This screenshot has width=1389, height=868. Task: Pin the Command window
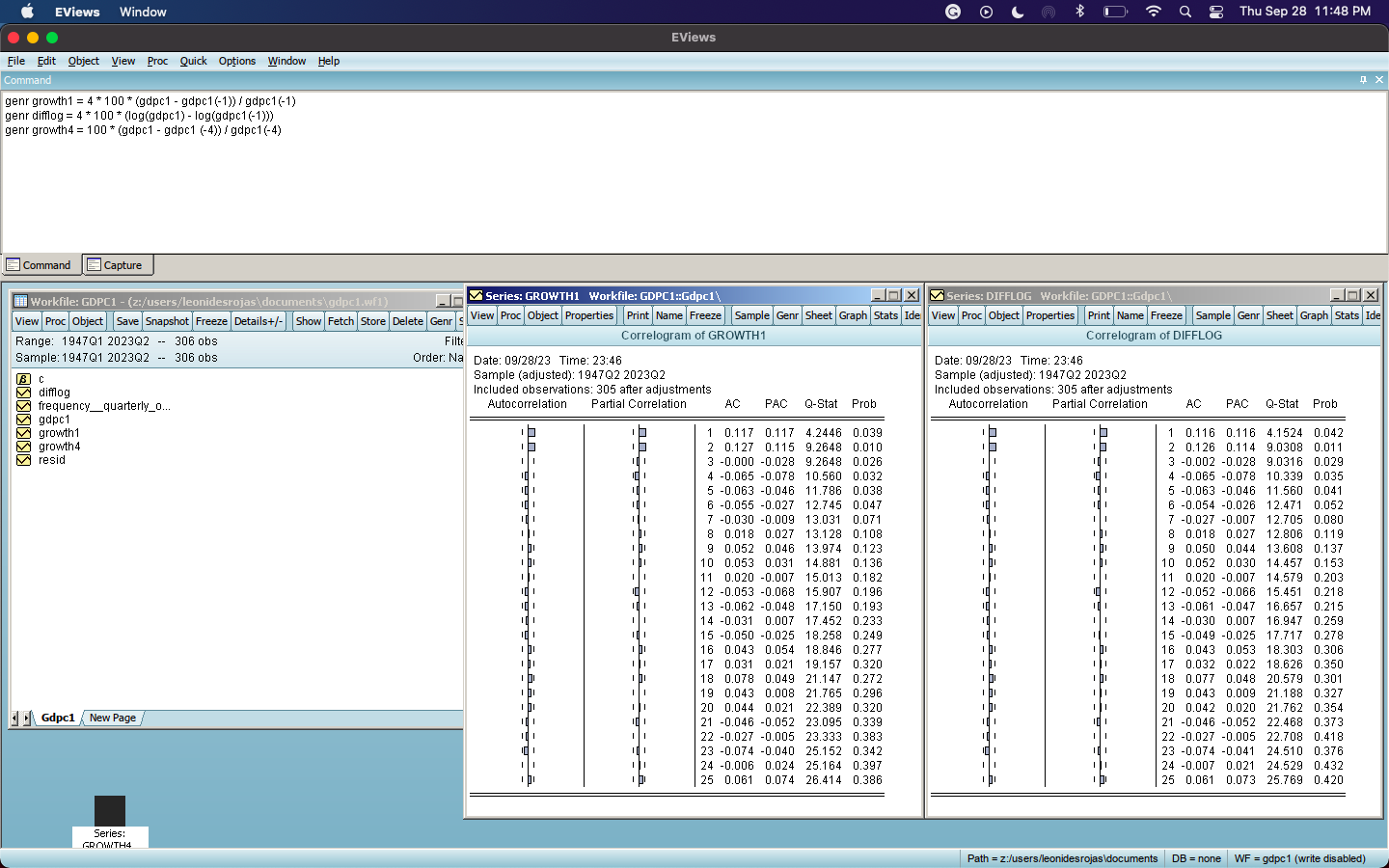click(x=1363, y=80)
